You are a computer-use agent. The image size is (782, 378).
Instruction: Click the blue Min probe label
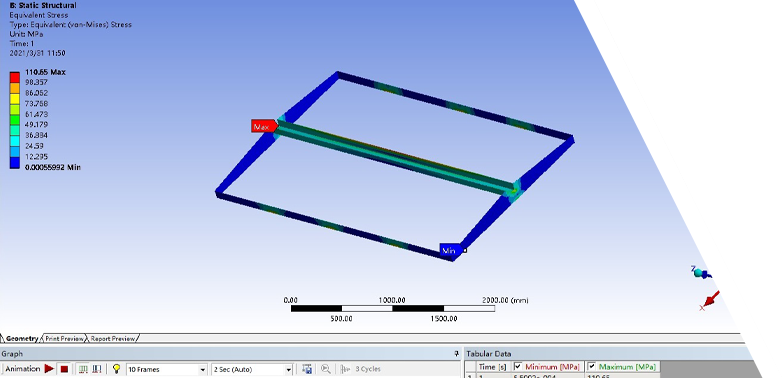tap(451, 250)
